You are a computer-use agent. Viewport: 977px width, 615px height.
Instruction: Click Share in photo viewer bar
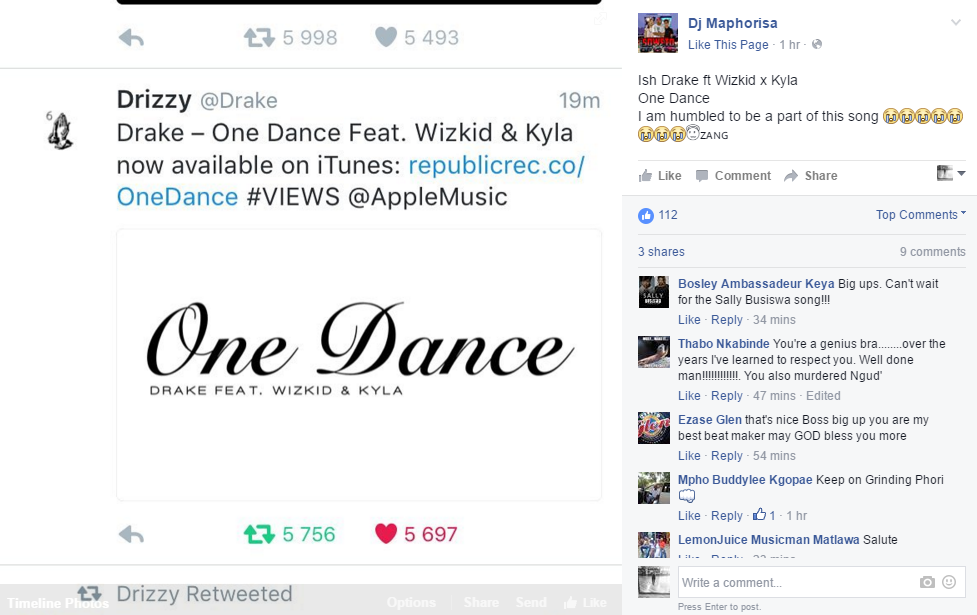[481, 603]
